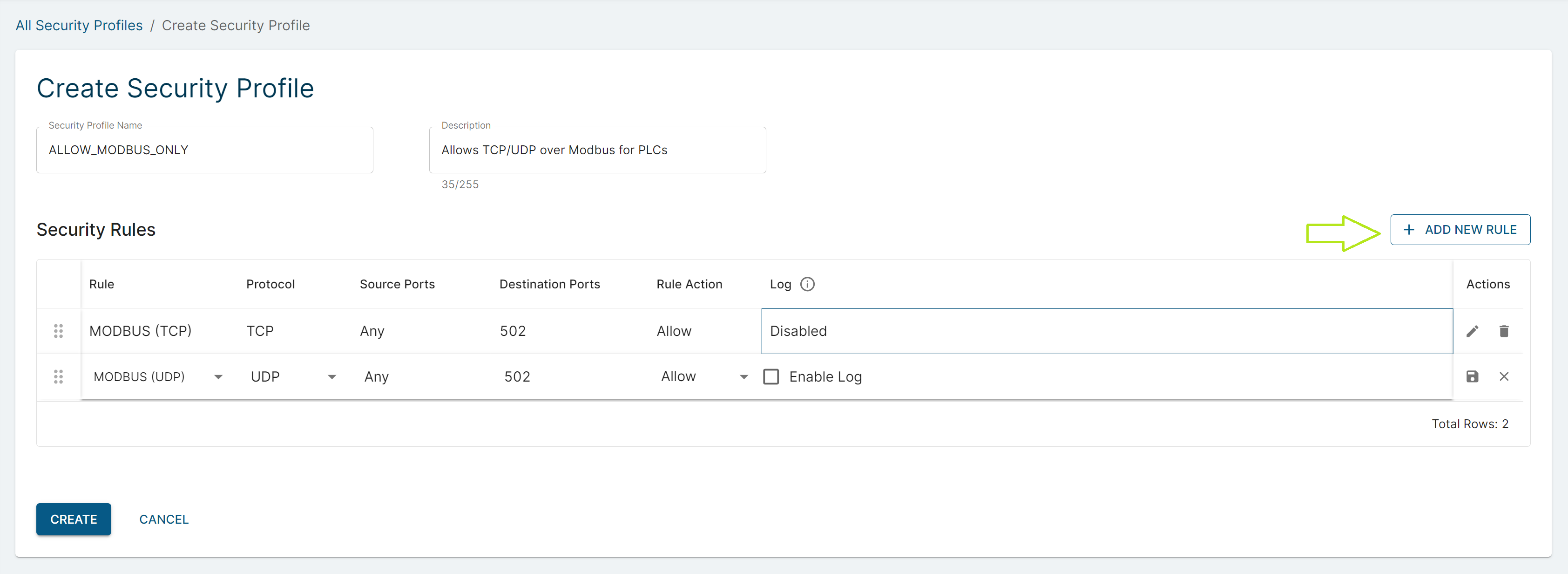Discard MODBUS (UDP) rule edits via X icon
1568x574 pixels.
pos(1503,376)
